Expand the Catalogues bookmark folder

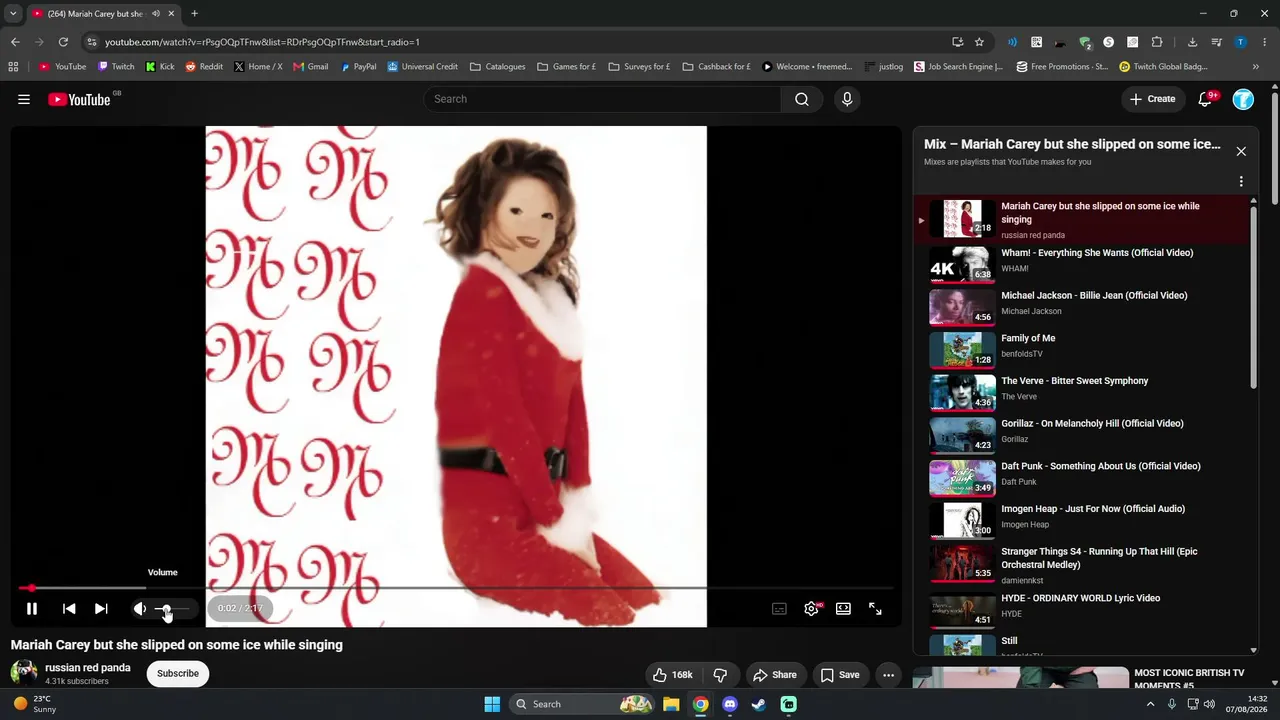(x=497, y=67)
